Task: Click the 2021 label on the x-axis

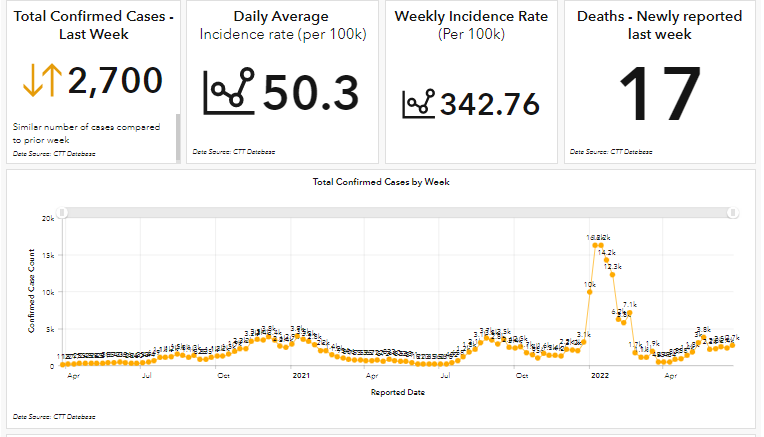Action: [x=300, y=376]
